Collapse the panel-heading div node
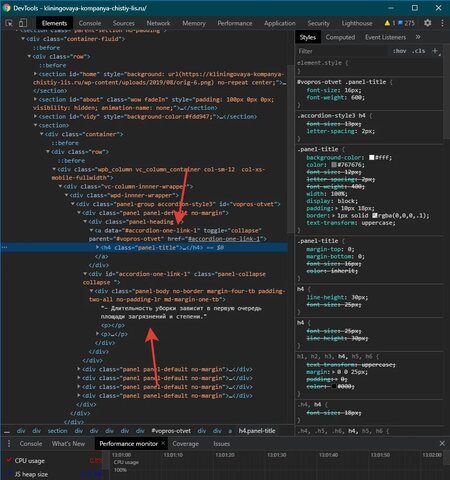The image size is (450, 480). click(x=85, y=221)
